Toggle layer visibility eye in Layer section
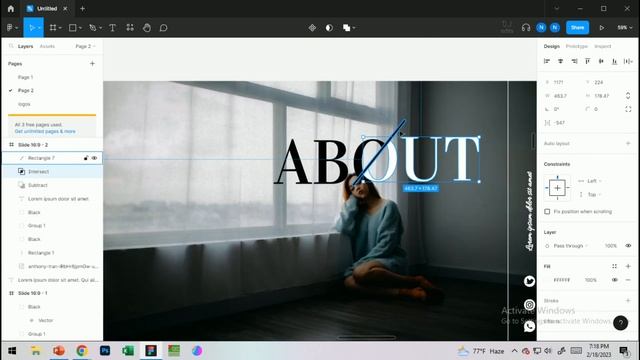The height and width of the screenshot is (360, 640). [x=628, y=246]
